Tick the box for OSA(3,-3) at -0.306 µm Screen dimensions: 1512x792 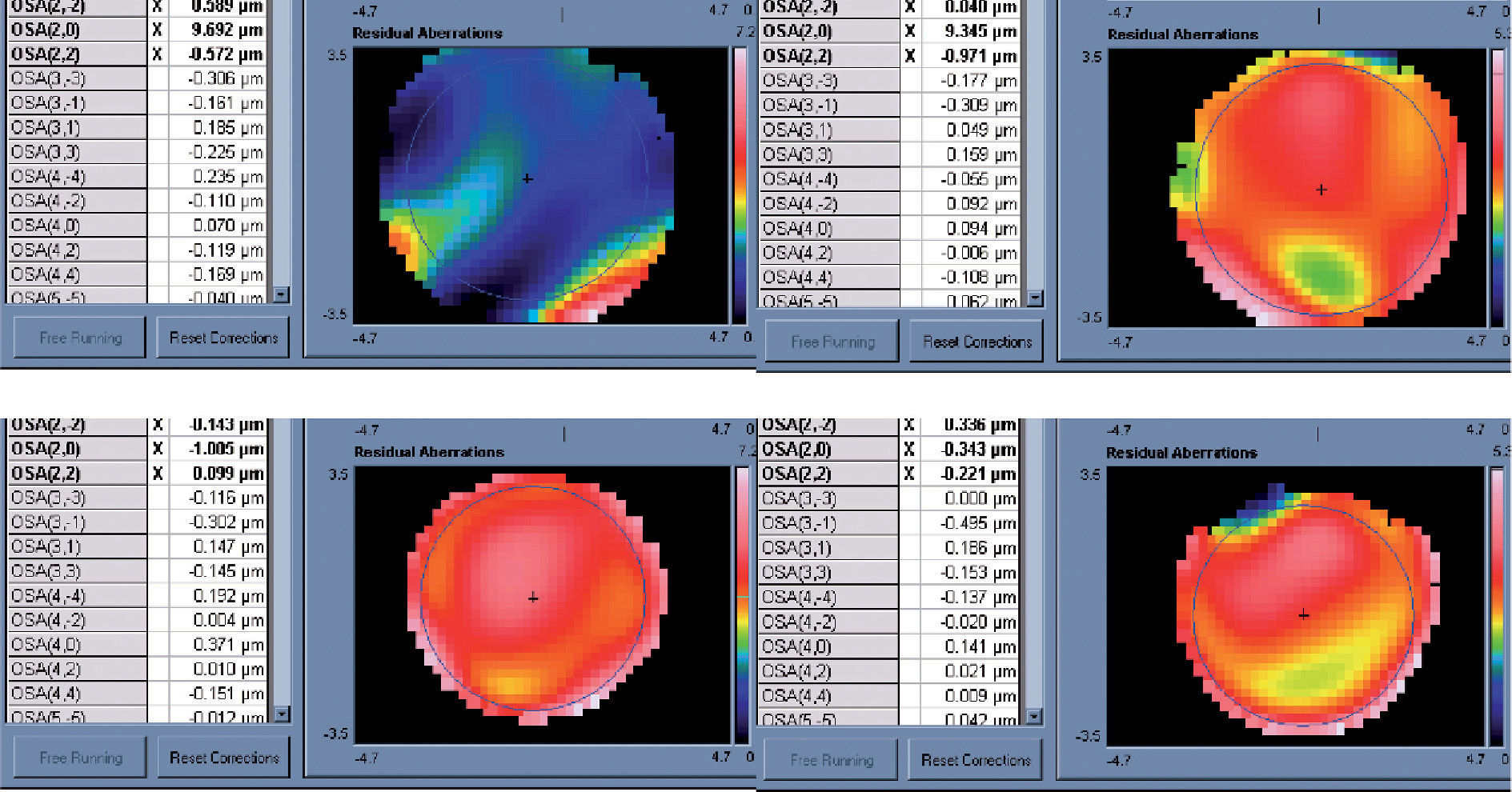point(158,78)
